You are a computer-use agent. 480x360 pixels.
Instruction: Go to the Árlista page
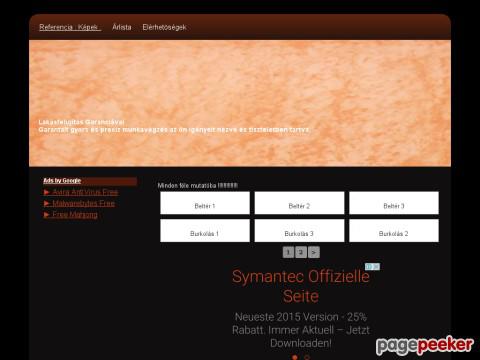pyautogui.click(x=122, y=27)
